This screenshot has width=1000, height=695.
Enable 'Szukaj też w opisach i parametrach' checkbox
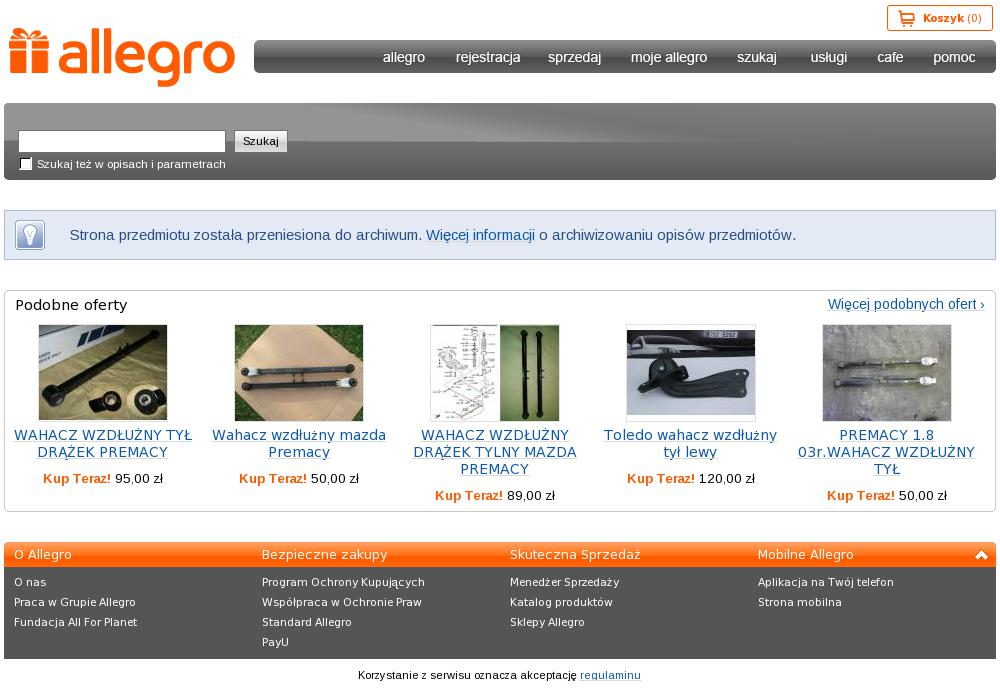[26, 164]
